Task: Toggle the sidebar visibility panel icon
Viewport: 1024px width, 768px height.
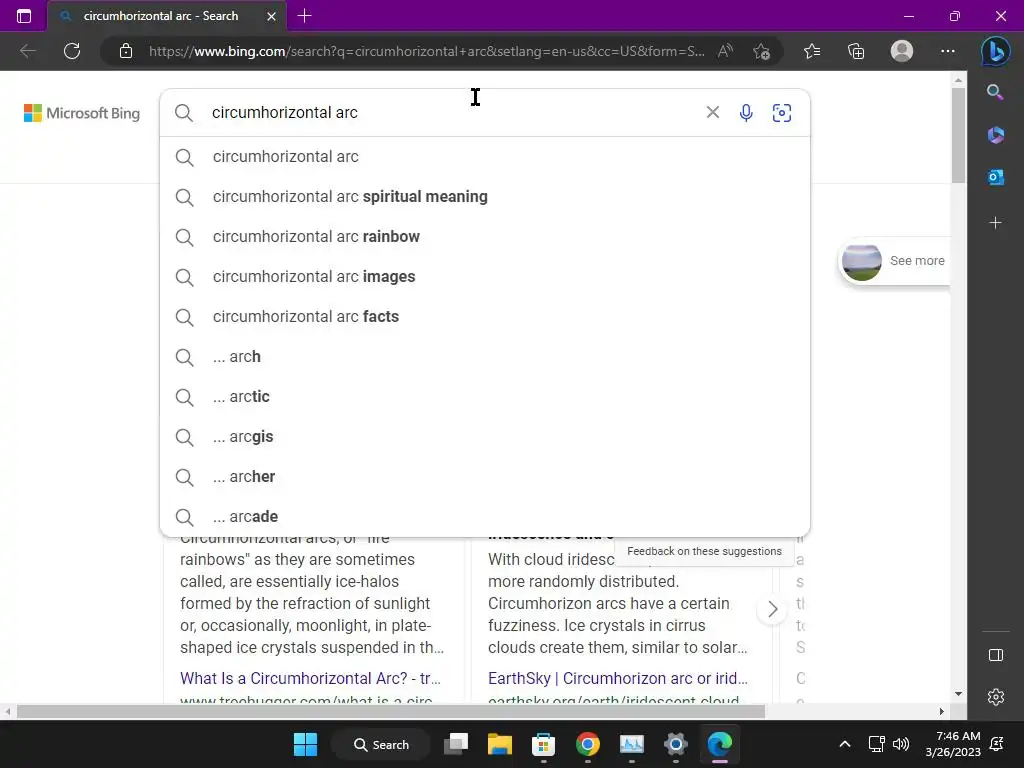Action: pos(996,655)
